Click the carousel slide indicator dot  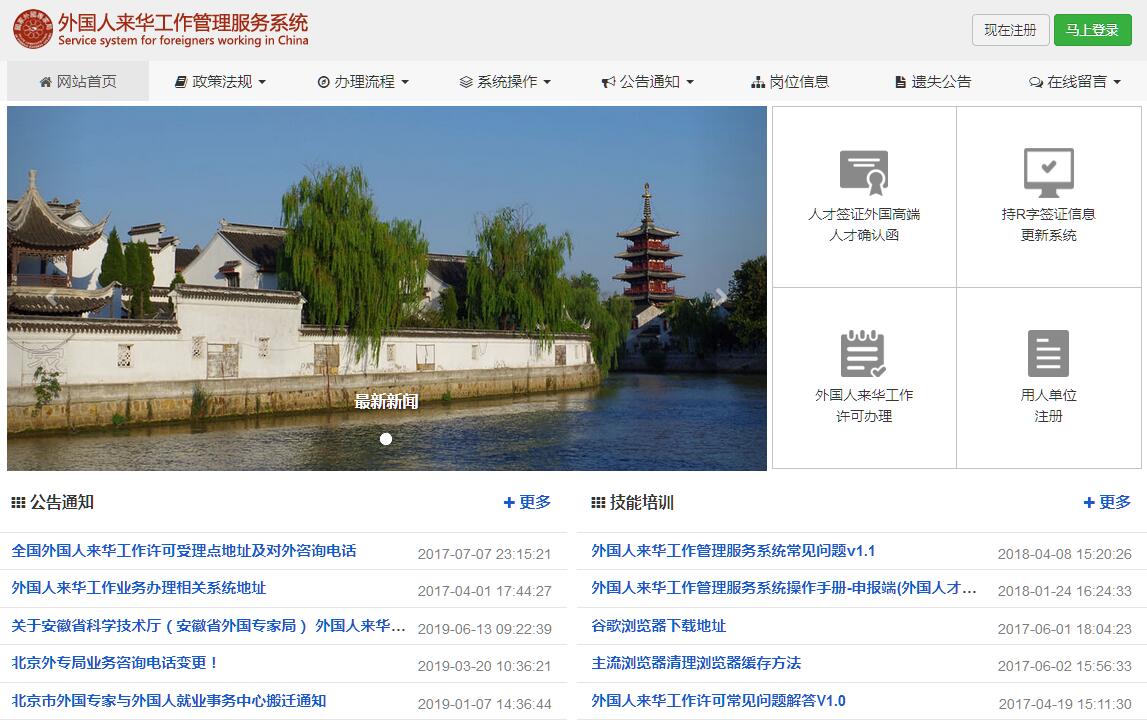386,439
